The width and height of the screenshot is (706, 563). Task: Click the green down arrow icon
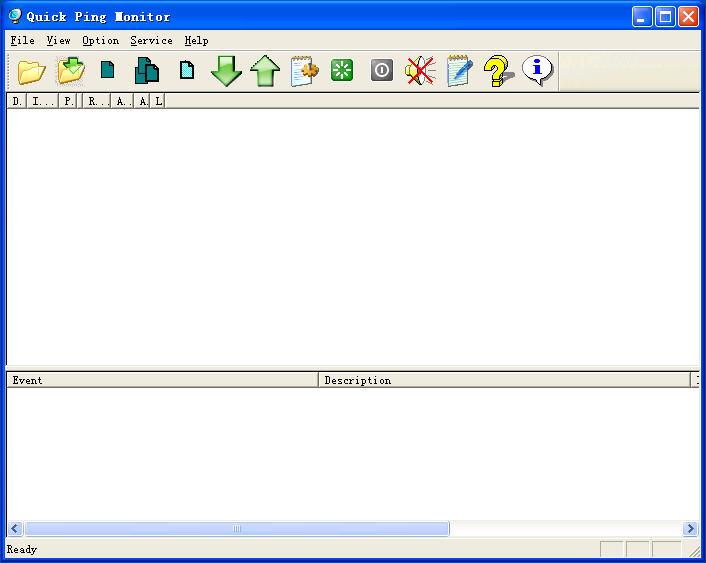tap(226, 71)
